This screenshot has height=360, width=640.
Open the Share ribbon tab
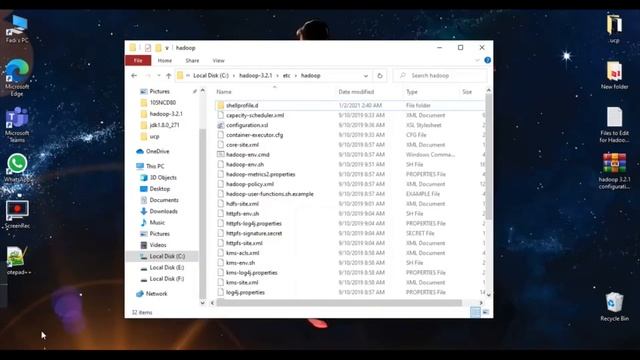192,61
